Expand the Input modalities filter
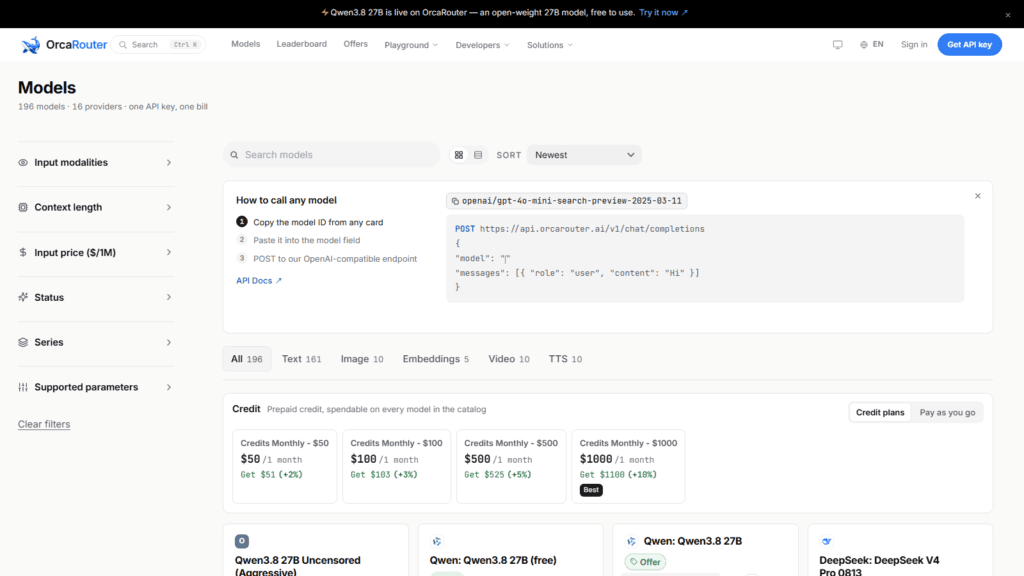This screenshot has width=1024, height=576. (96, 163)
